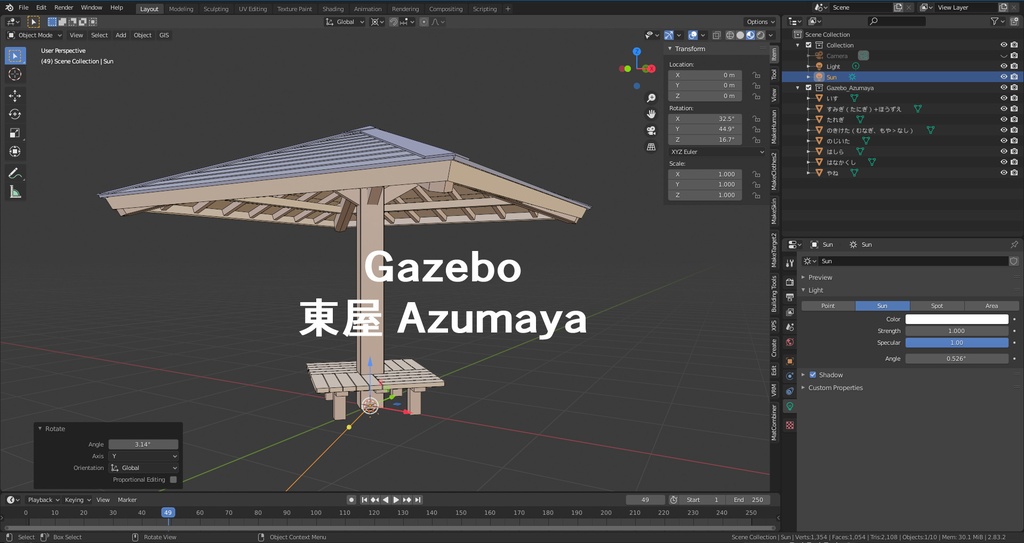
Task: Jump to the start frame
Action: click(x=364, y=500)
